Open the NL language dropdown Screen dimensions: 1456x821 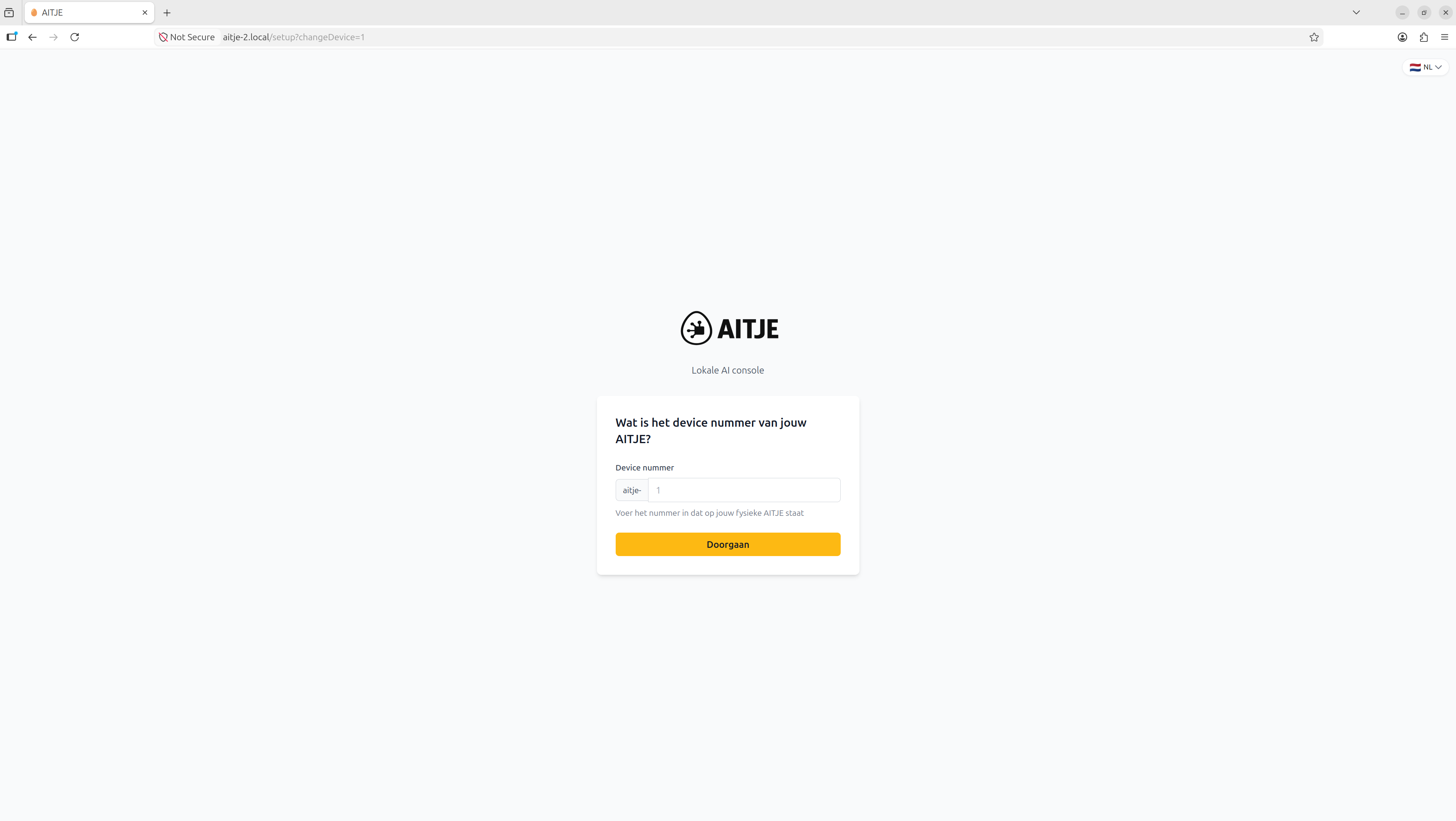(1425, 67)
